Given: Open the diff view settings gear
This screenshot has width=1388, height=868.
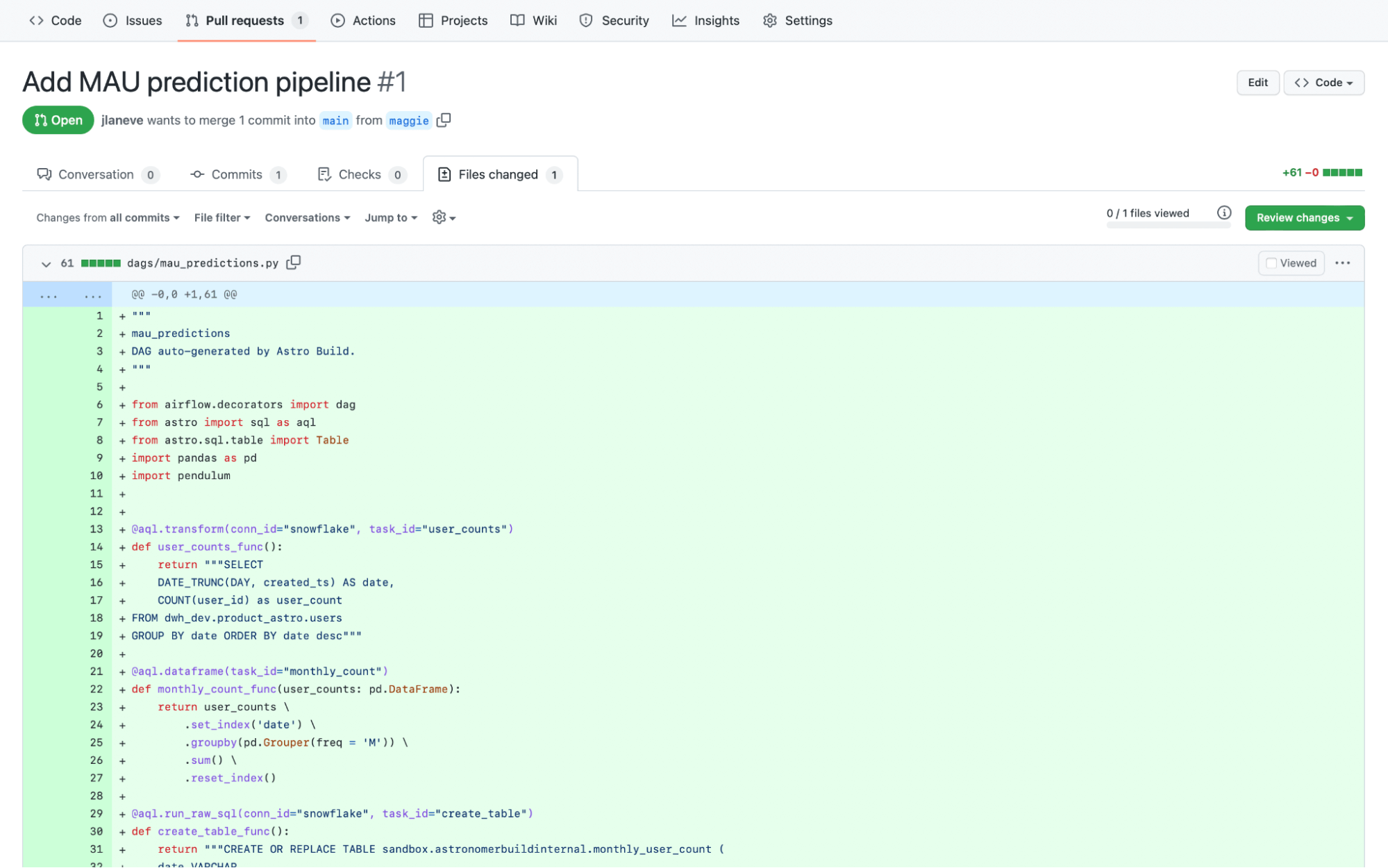Looking at the screenshot, I should coord(443,217).
